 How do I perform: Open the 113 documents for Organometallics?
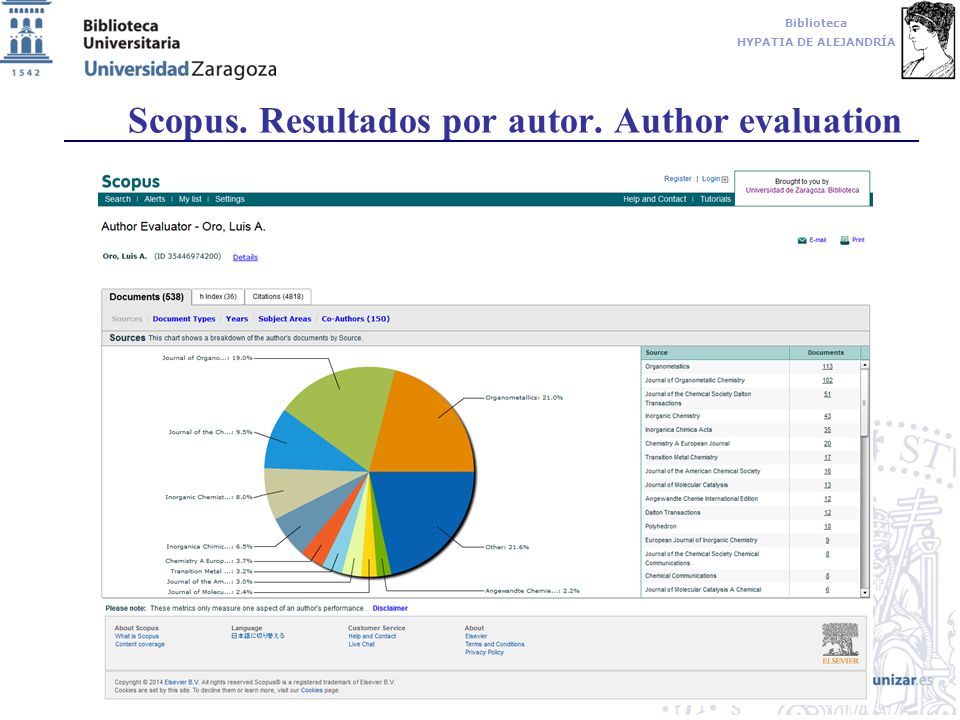coord(827,367)
